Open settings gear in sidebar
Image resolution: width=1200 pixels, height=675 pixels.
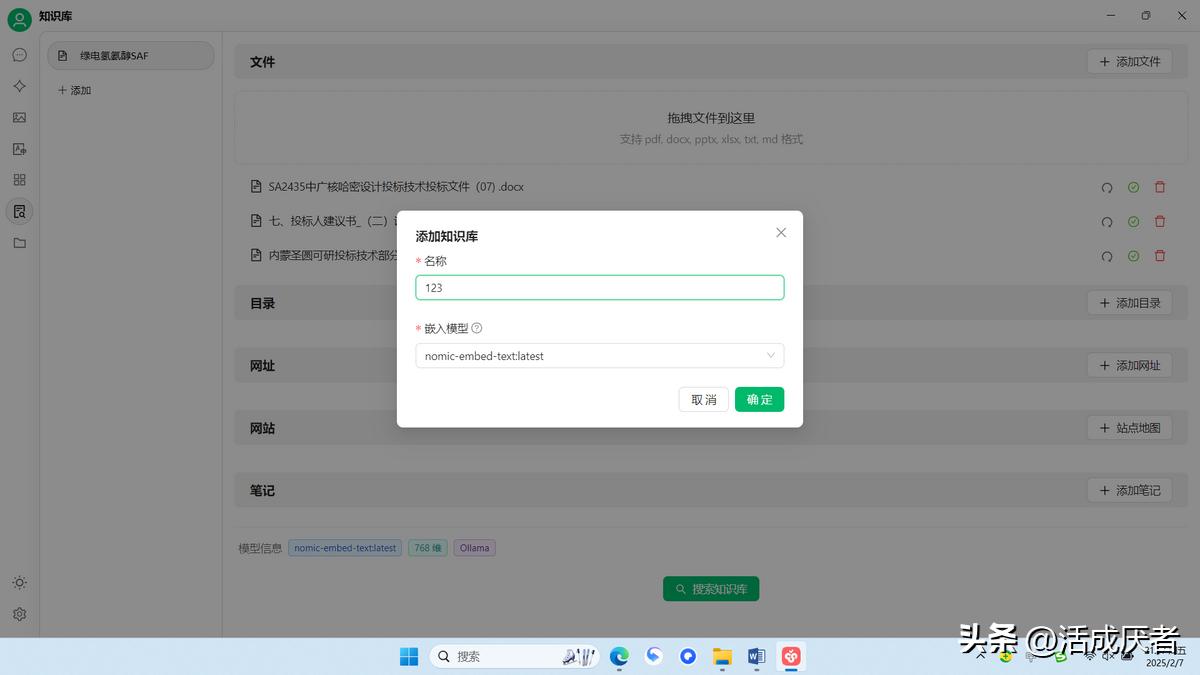click(x=19, y=614)
